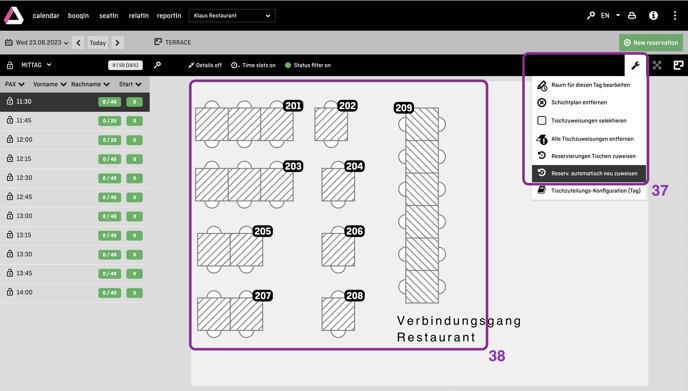Select Reservierungen Tischen zuweisen
Viewport: 688px width, 391px height.
coord(589,156)
